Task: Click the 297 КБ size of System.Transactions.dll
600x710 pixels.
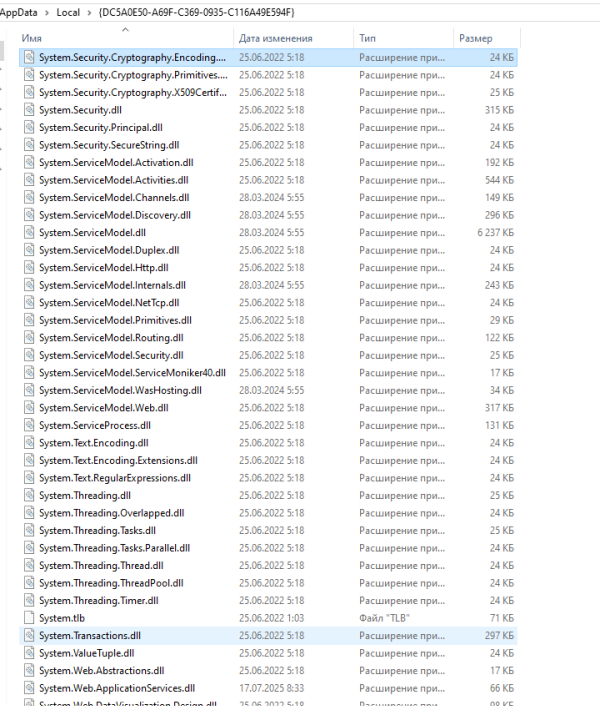Action: tap(499, 636)
